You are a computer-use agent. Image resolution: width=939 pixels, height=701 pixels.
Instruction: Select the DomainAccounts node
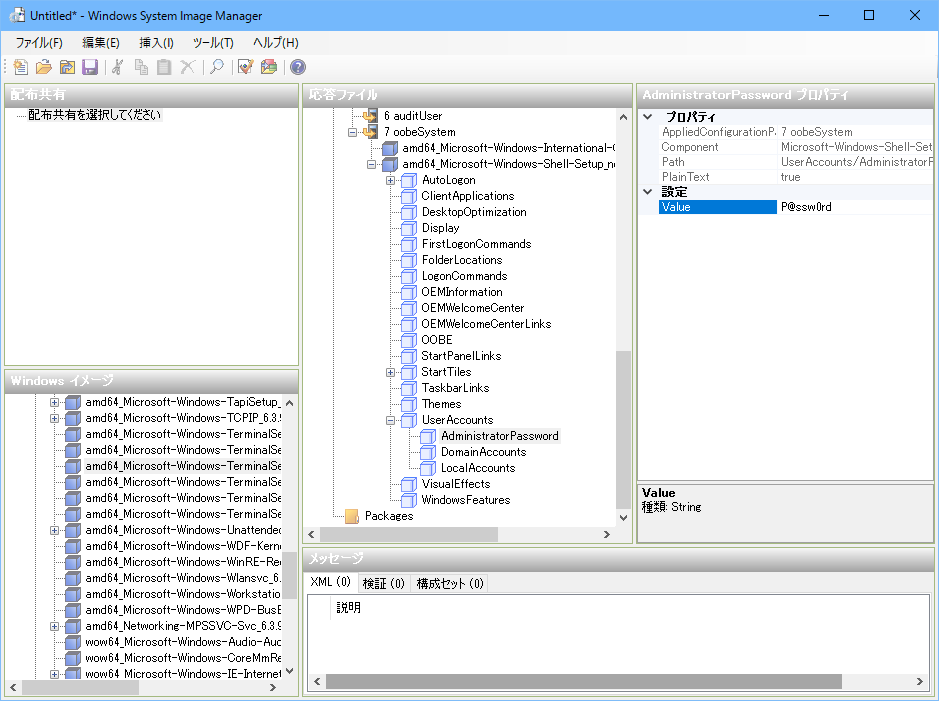click(x=483, y=452)
